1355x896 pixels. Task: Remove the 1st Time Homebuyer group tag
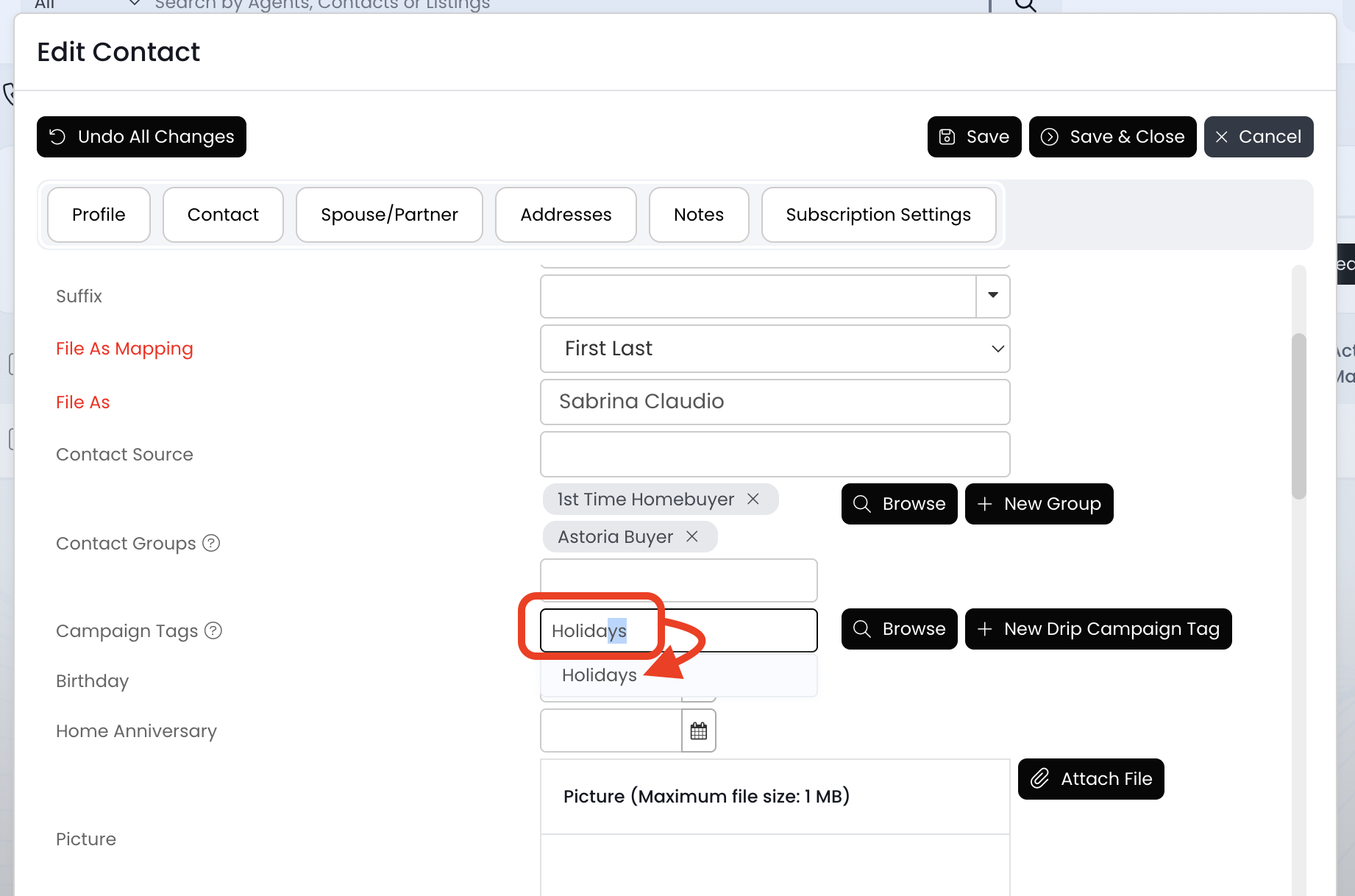click(x=753, y=499)
